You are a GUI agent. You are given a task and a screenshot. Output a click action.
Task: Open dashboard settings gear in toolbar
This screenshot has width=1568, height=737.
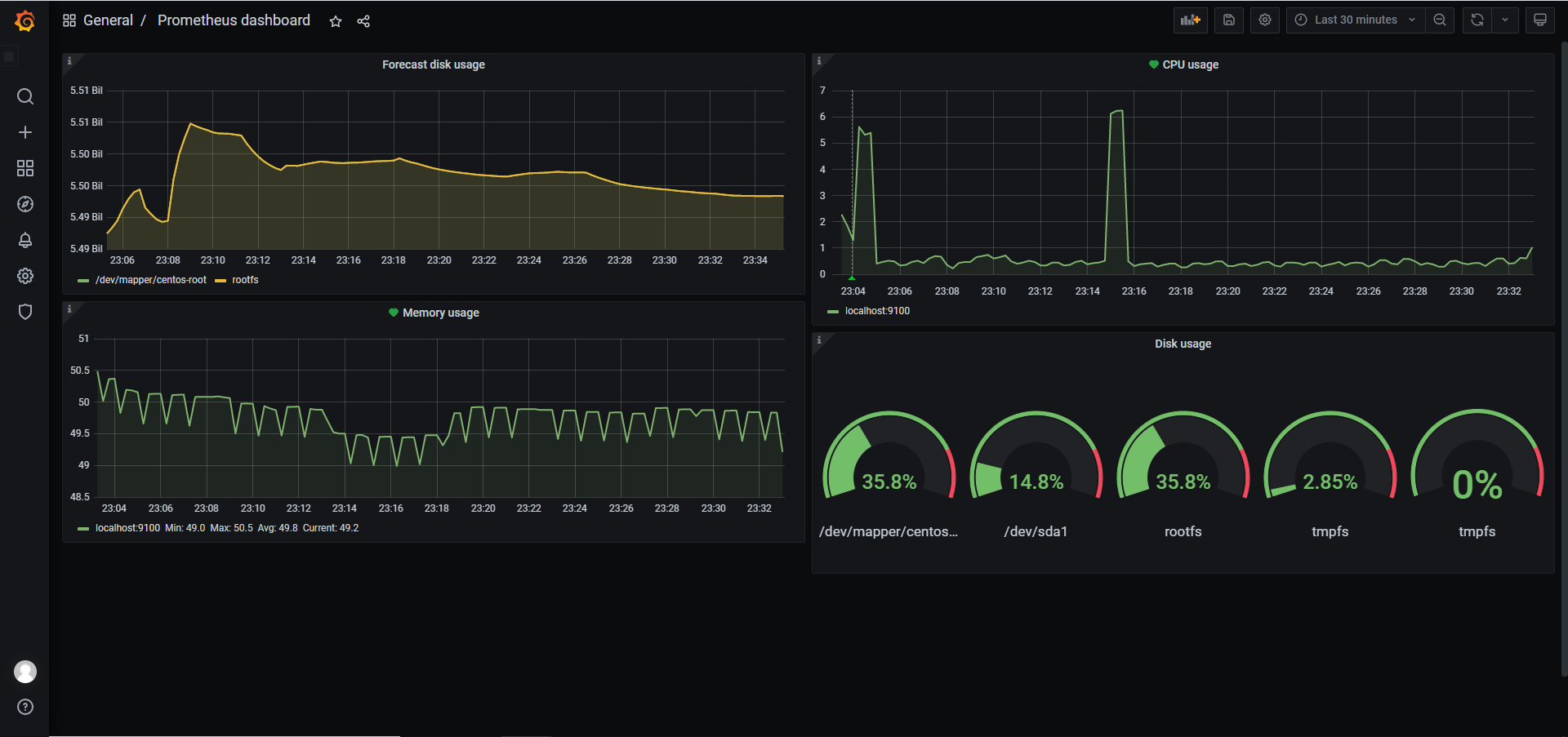(1265, 20)
